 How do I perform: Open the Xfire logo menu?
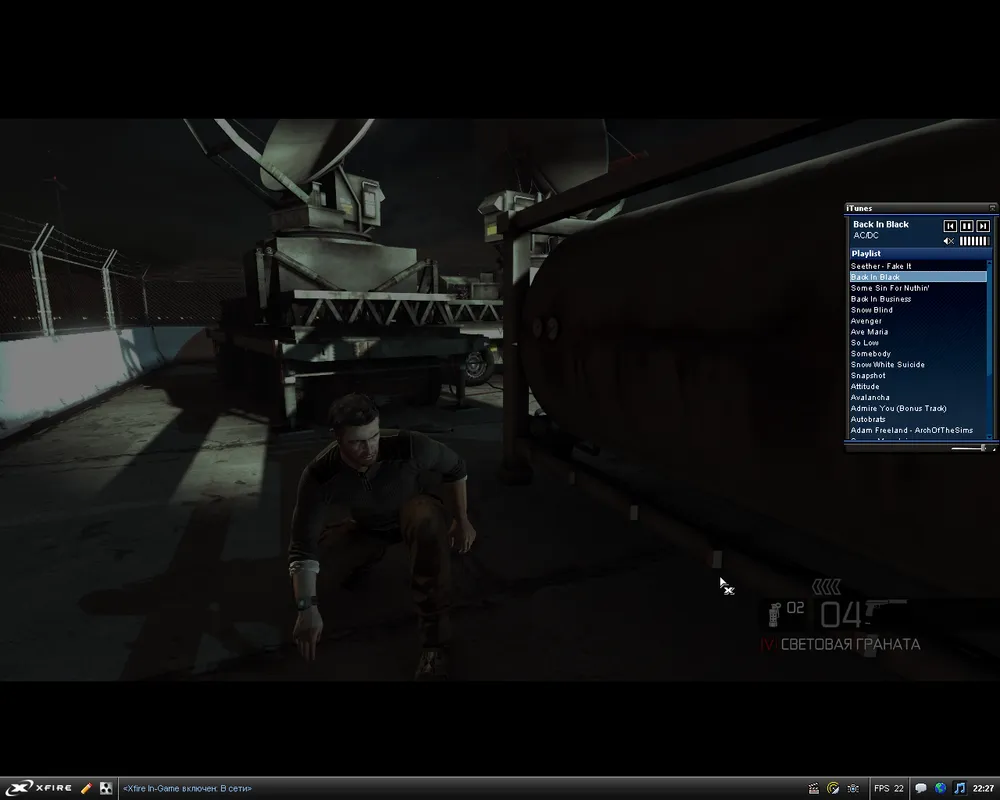point(38,788)
